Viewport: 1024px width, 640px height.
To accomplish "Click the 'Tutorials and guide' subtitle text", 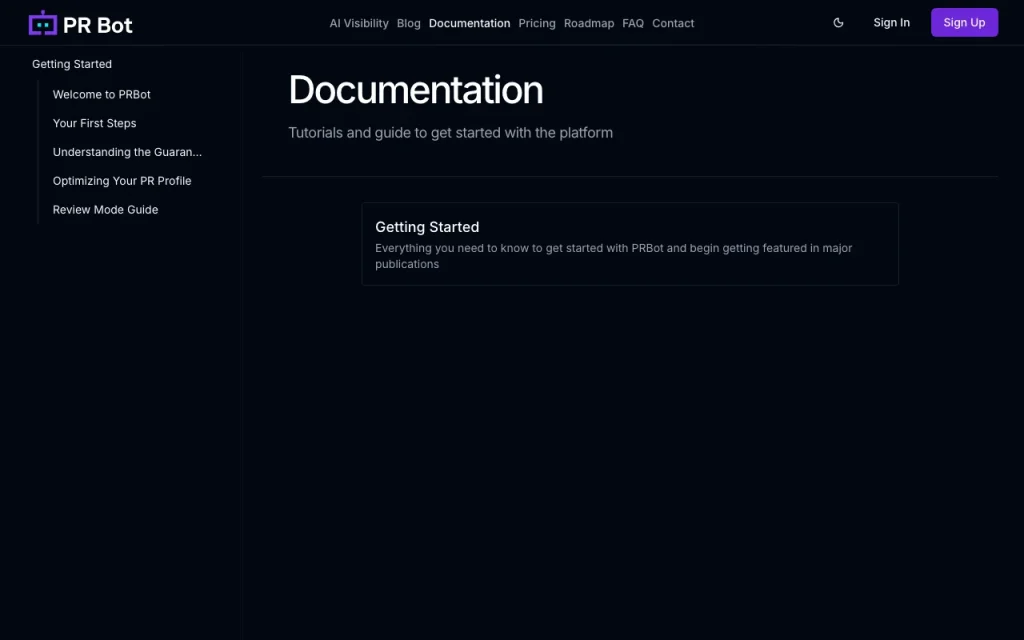I will pos(451,133).
